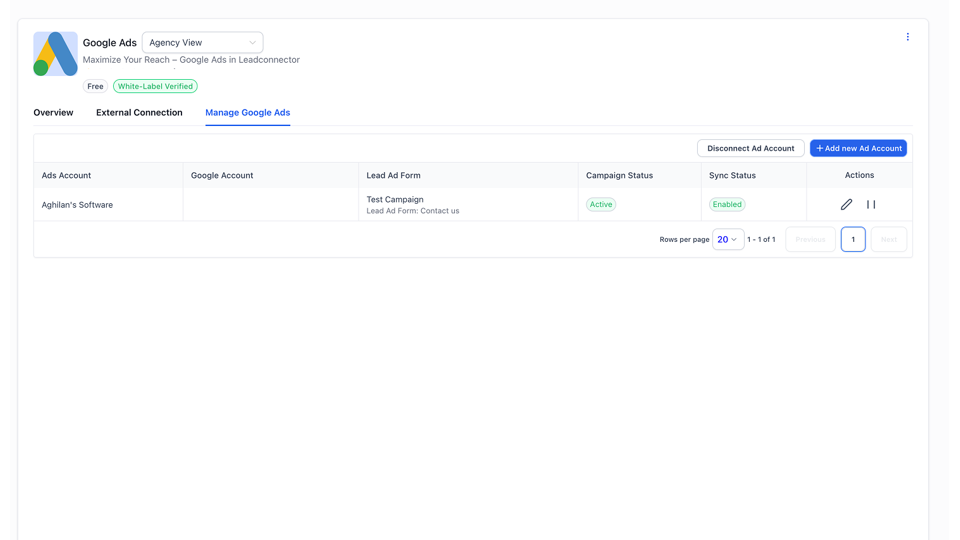Screen dimensions: 960x540
Task: Open the Agency View dropdown
Action: pyautogui.click(x=202, y=43)
